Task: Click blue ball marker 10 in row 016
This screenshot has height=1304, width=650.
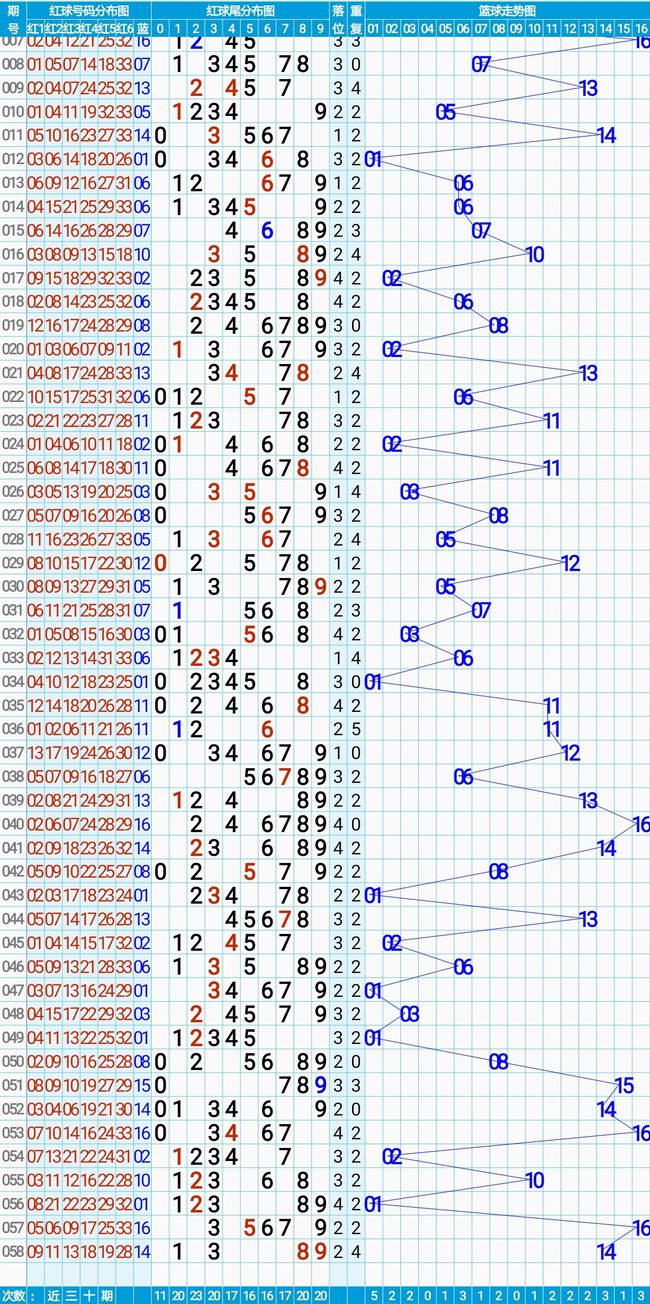Action: coord(534,254)
